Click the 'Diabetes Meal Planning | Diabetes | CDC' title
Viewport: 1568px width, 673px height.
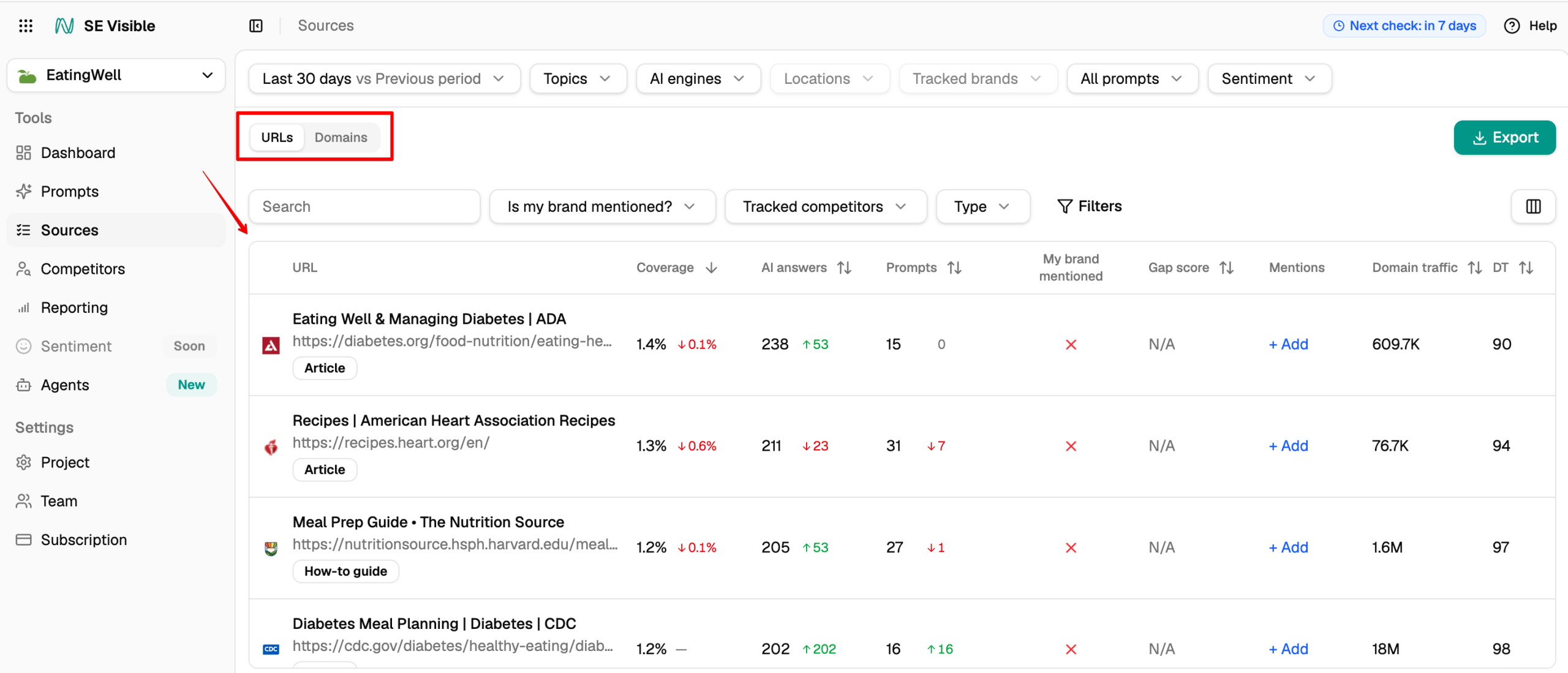434,624
